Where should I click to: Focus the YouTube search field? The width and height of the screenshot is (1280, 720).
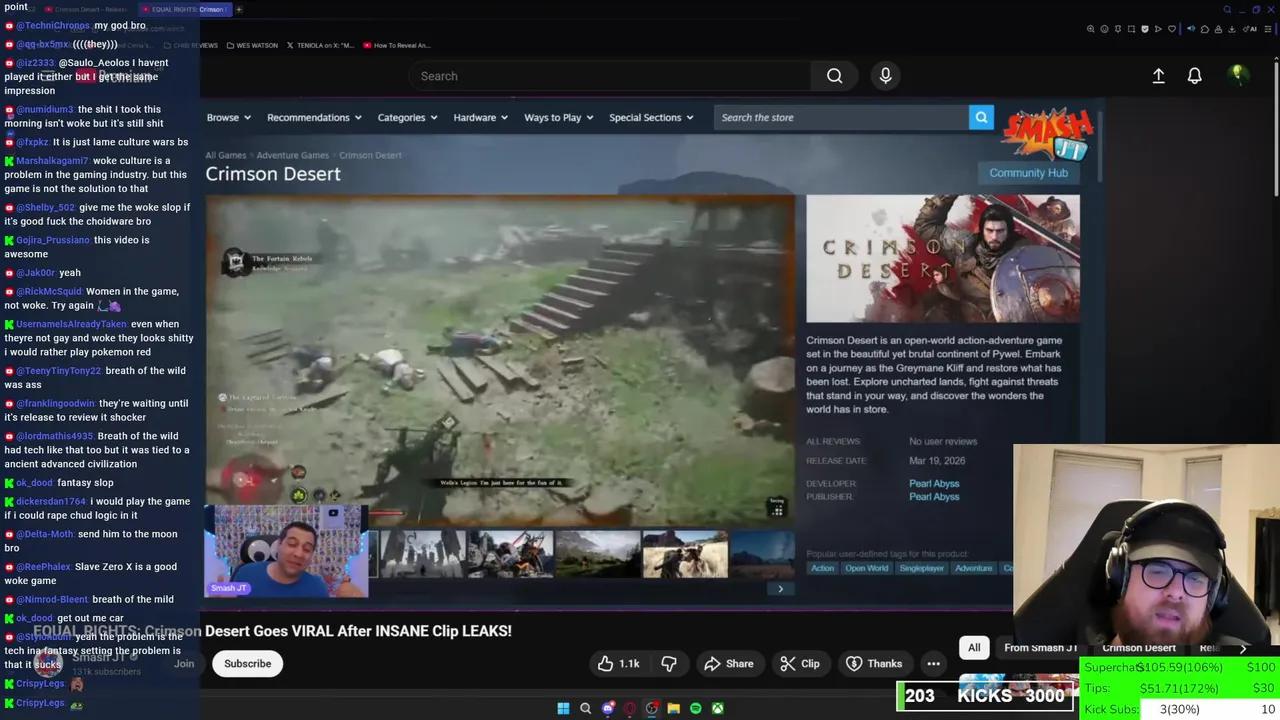coord(610,76)
